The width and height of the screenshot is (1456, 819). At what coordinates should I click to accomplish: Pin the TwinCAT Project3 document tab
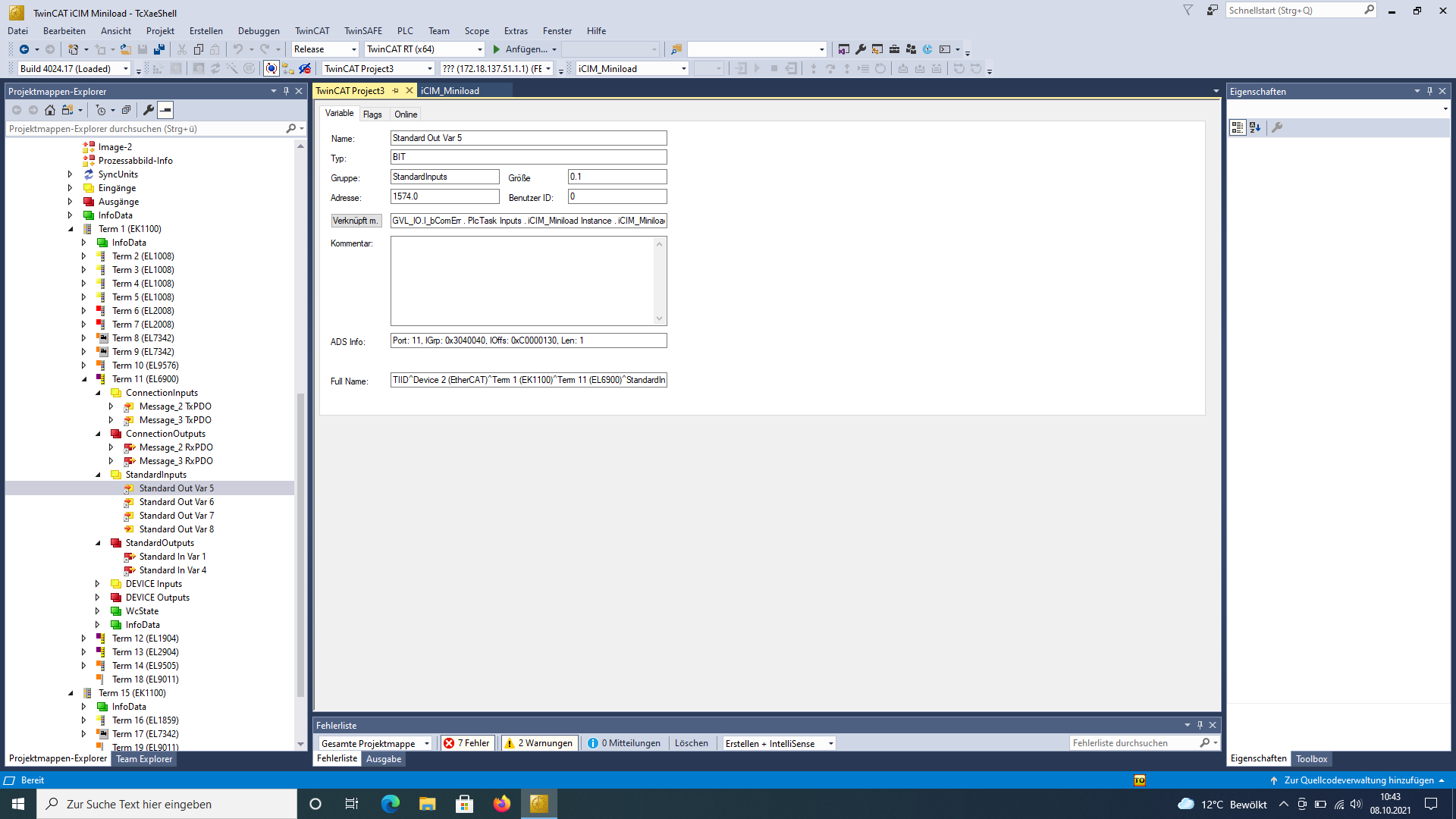tap(396, 91)
